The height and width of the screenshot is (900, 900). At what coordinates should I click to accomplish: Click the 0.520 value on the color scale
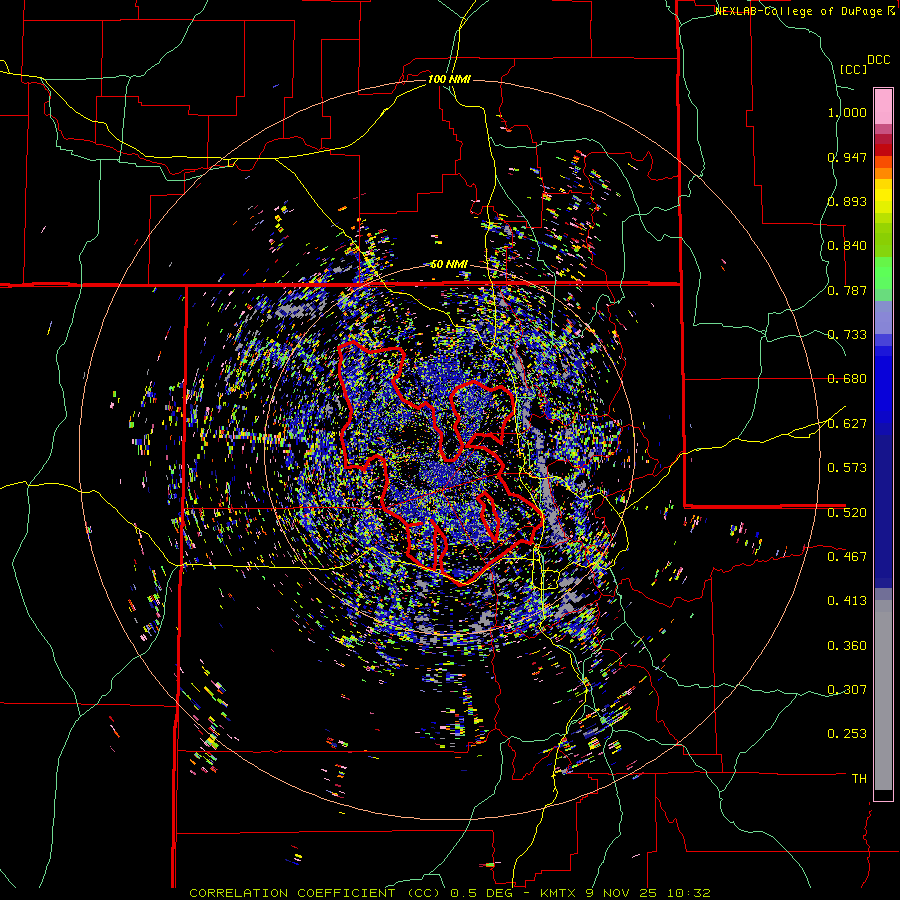coord(847,513)
